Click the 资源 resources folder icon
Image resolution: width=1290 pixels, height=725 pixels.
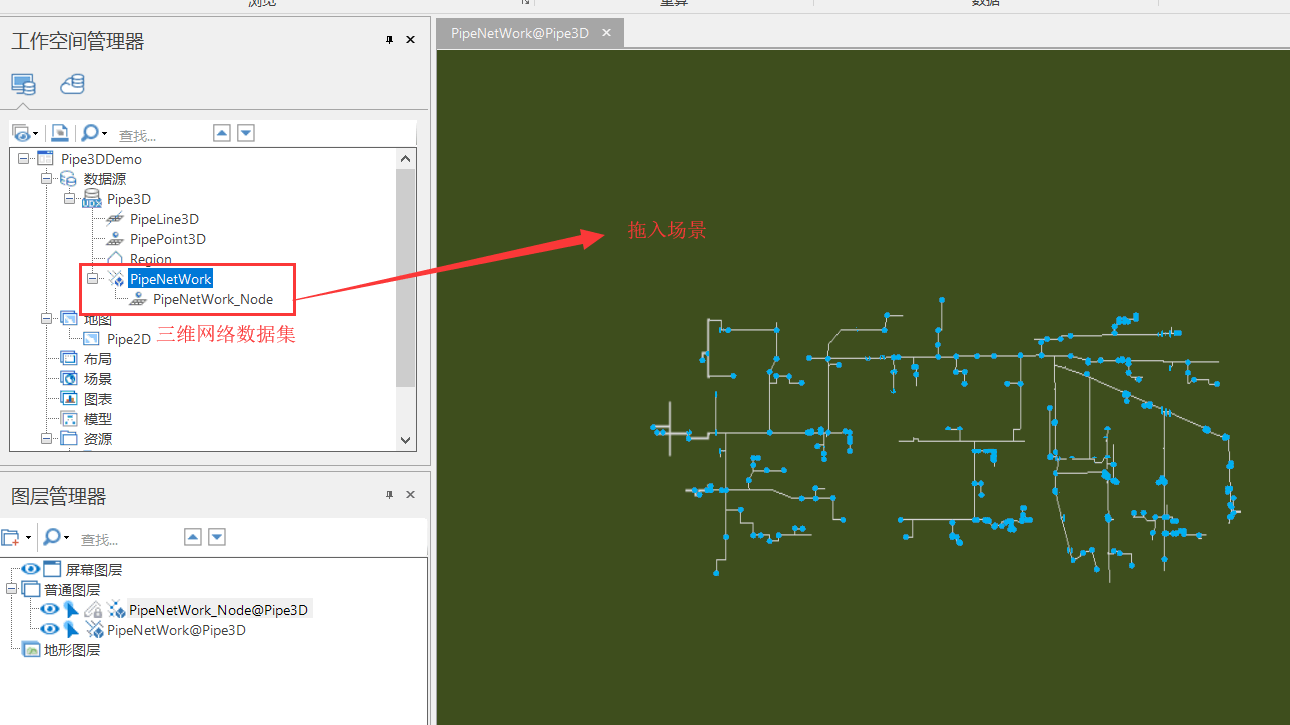(68, 439)
